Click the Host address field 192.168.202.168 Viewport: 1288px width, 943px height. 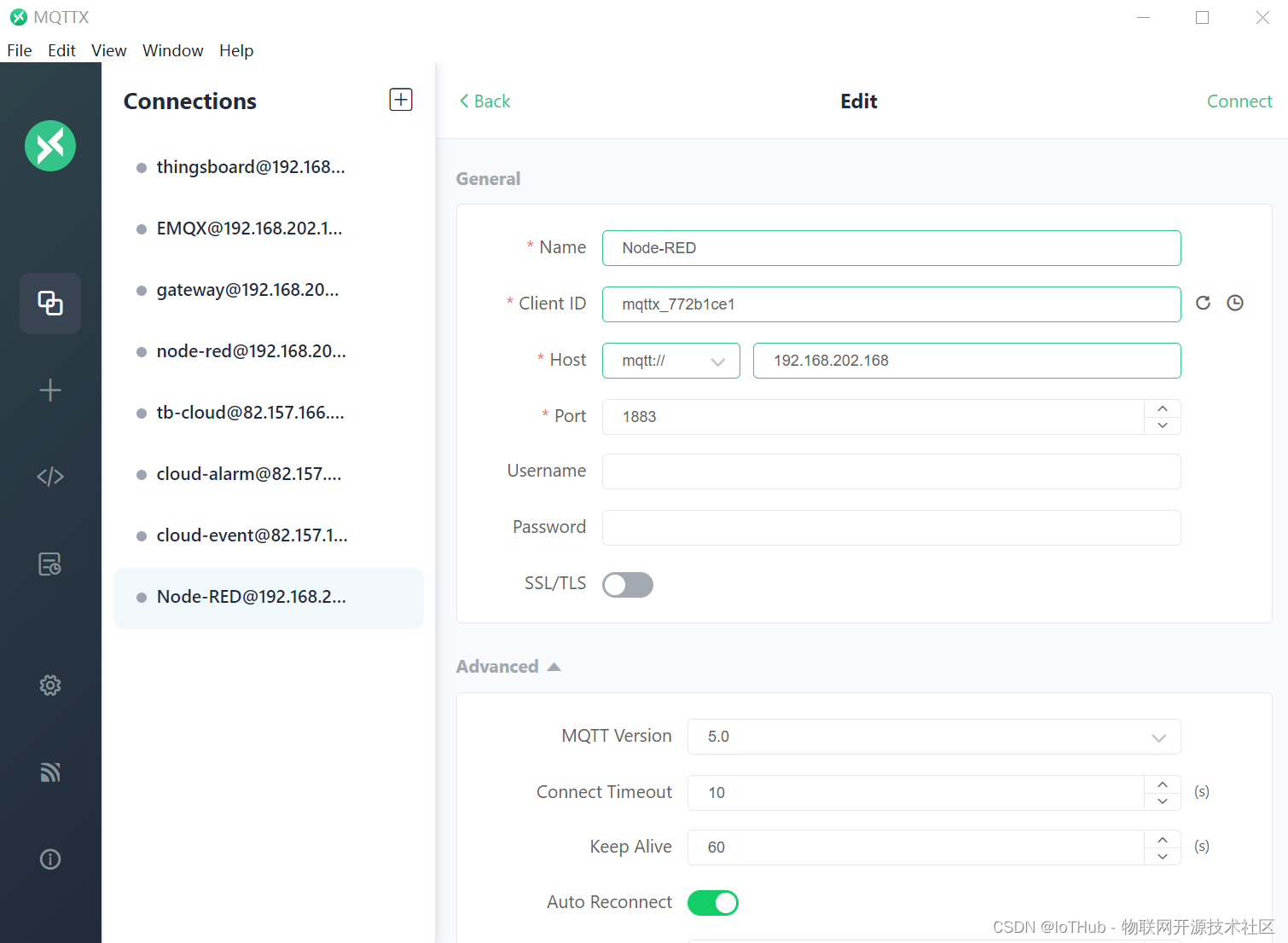tap(967, 361)
